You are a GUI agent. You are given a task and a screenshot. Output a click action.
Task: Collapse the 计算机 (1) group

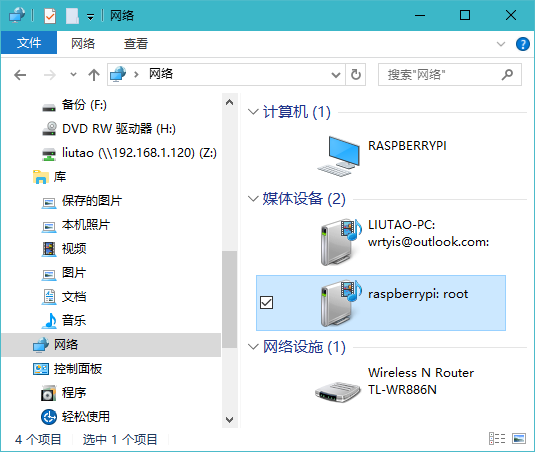pyautogui.click(x=253, y=112)
